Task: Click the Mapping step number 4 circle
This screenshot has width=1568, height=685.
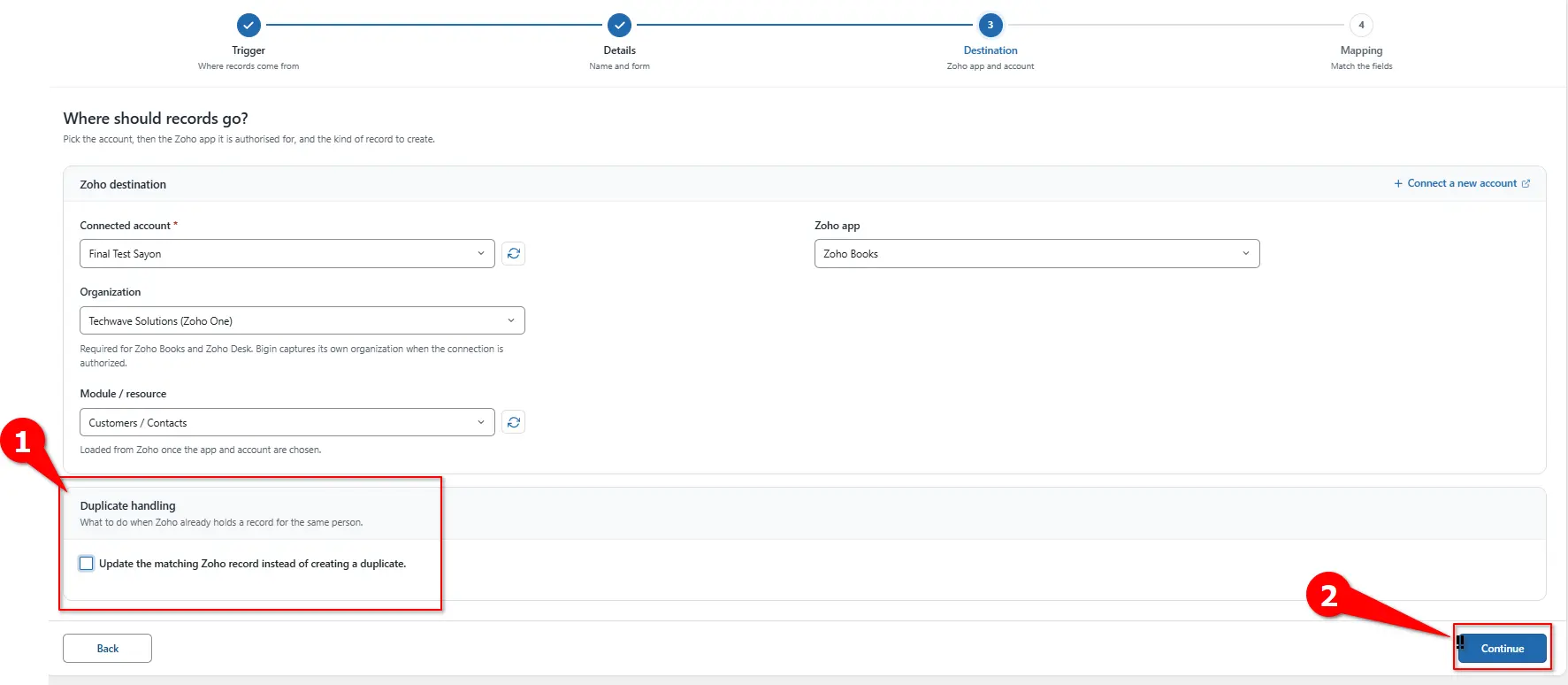Action: tap(1361, 26)
